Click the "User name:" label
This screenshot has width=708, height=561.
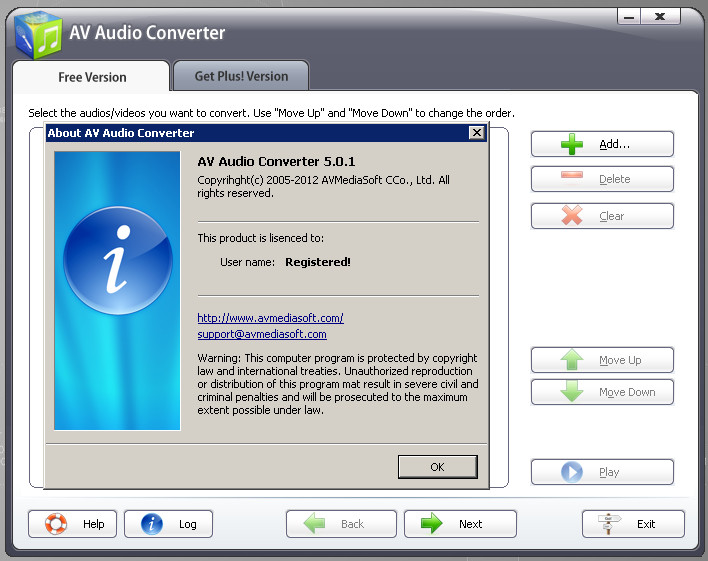[x=247, y=262]
